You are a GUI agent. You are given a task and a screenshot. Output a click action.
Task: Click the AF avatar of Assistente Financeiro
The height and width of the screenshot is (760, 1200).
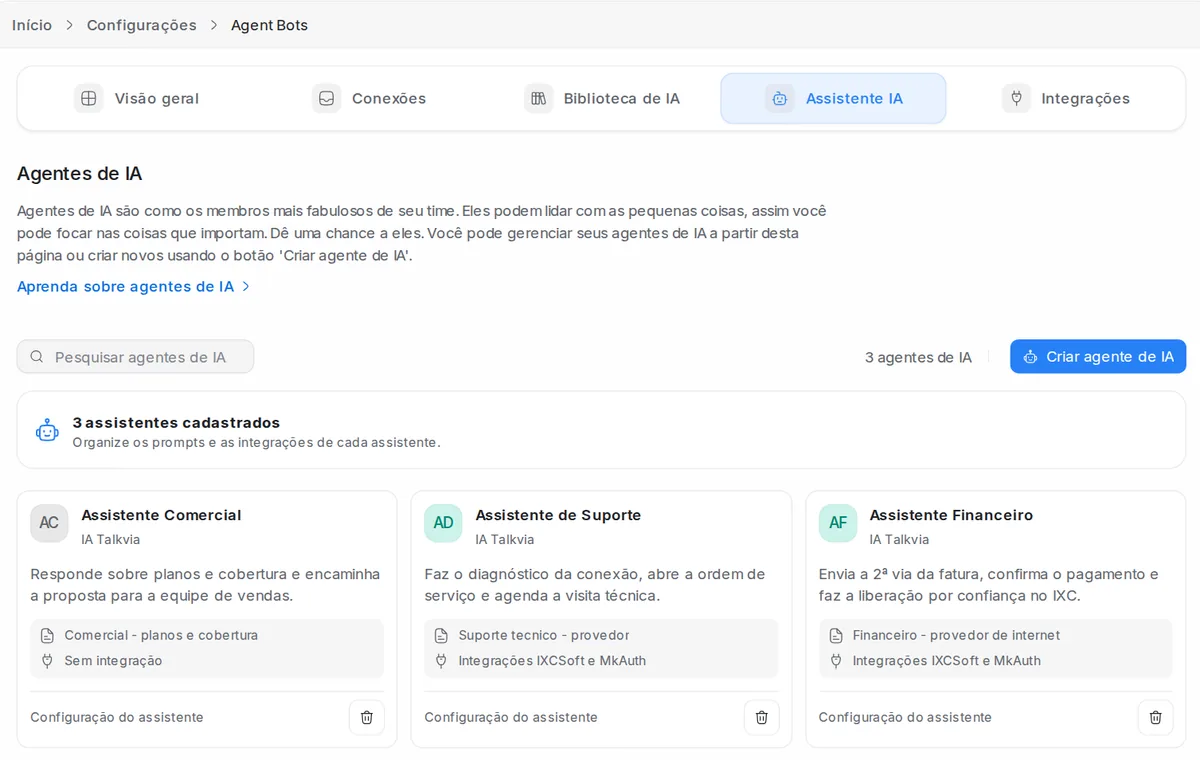point(838,523)
